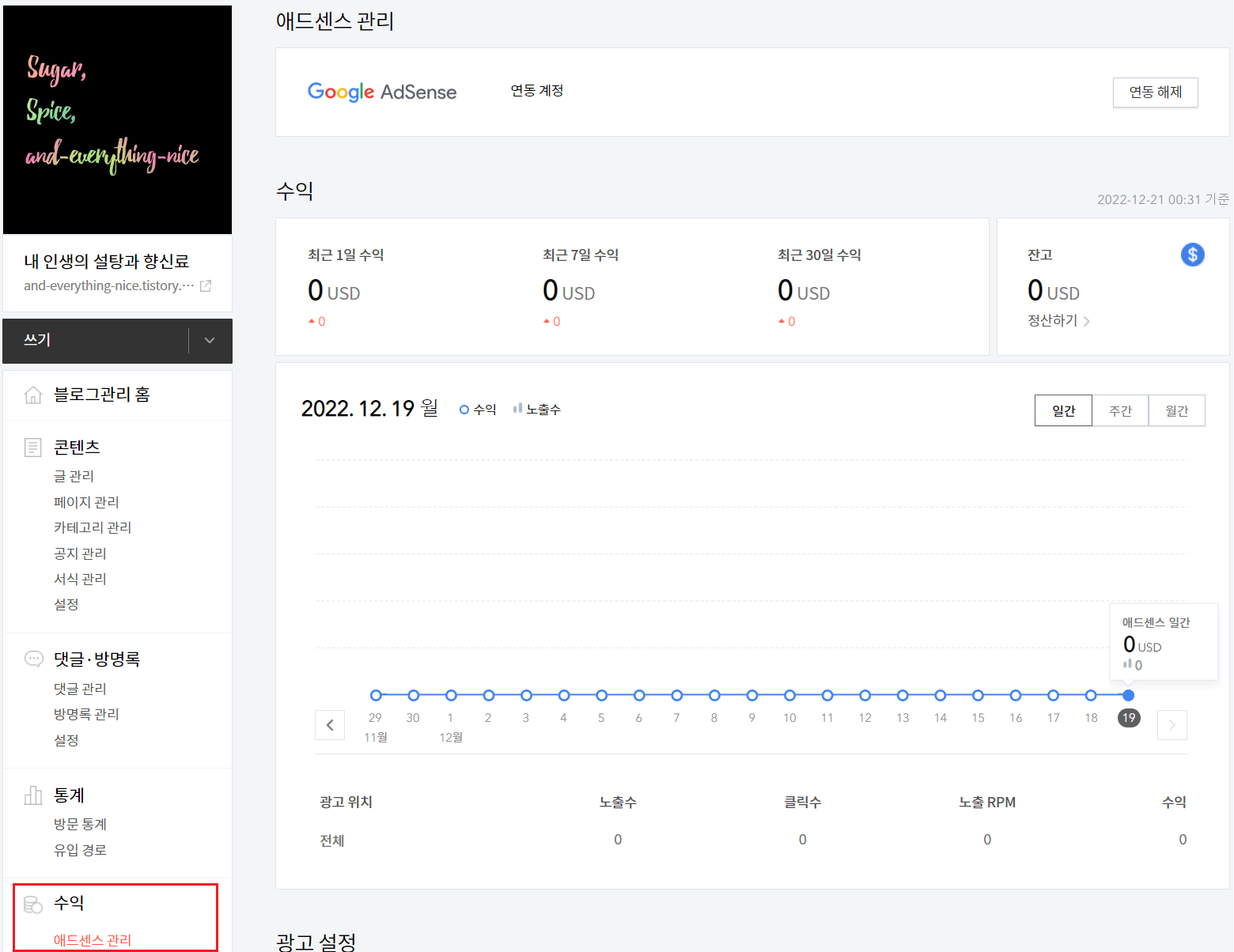This screenshot has width=1234, height=952.
Task: Click the Google AdSense logo
Action: pos(382,92)
